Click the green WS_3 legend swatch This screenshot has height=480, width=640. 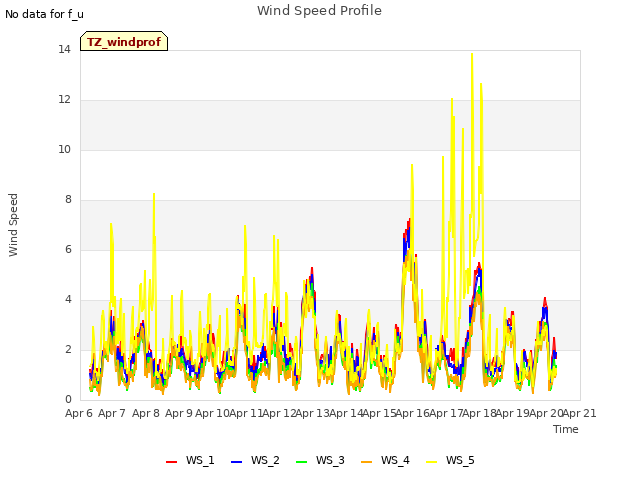coord(302,462)
